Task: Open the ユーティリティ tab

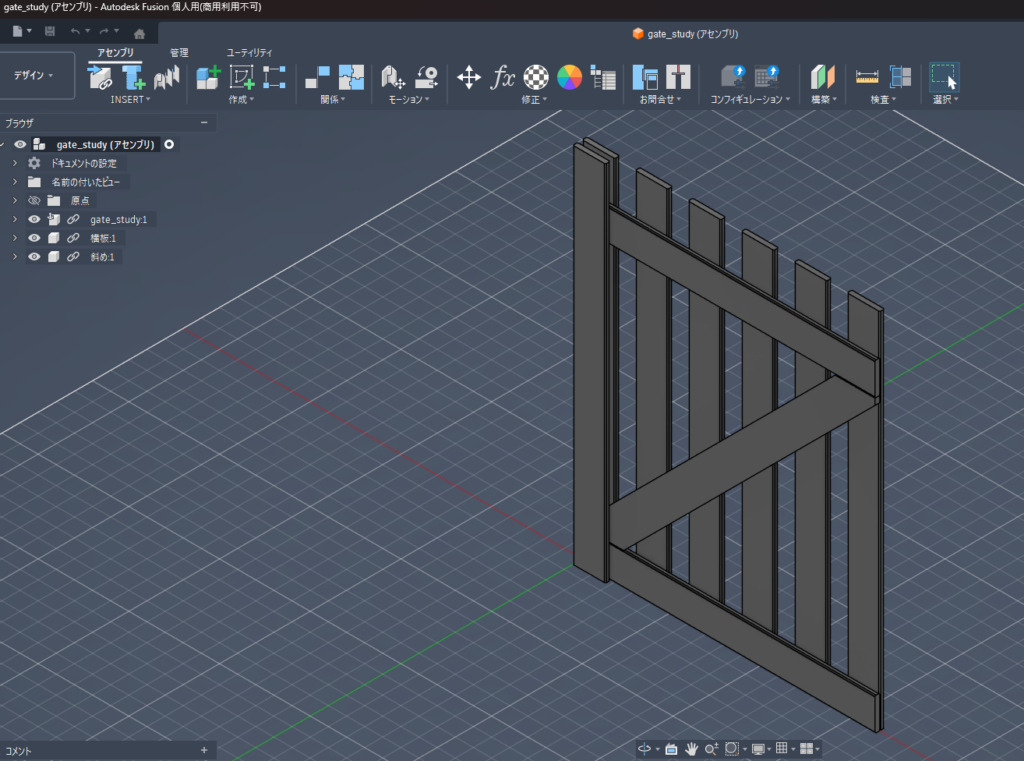Action: tap(249, 52)
